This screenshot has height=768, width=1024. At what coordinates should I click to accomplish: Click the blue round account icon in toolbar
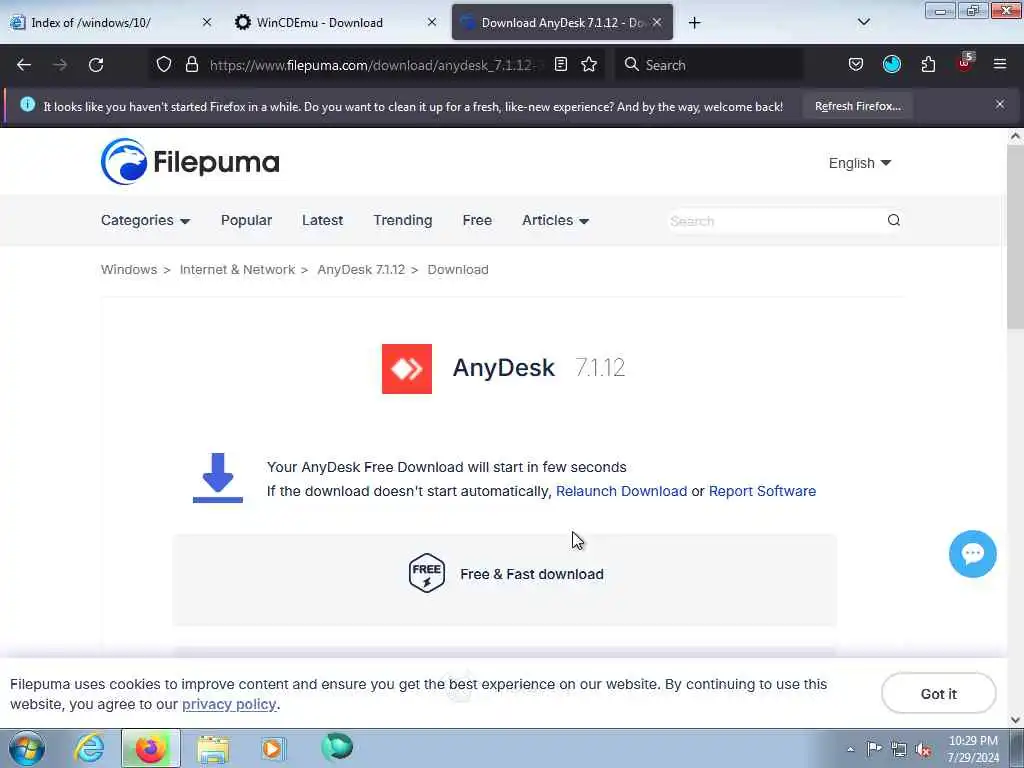[x=892, y=64]
